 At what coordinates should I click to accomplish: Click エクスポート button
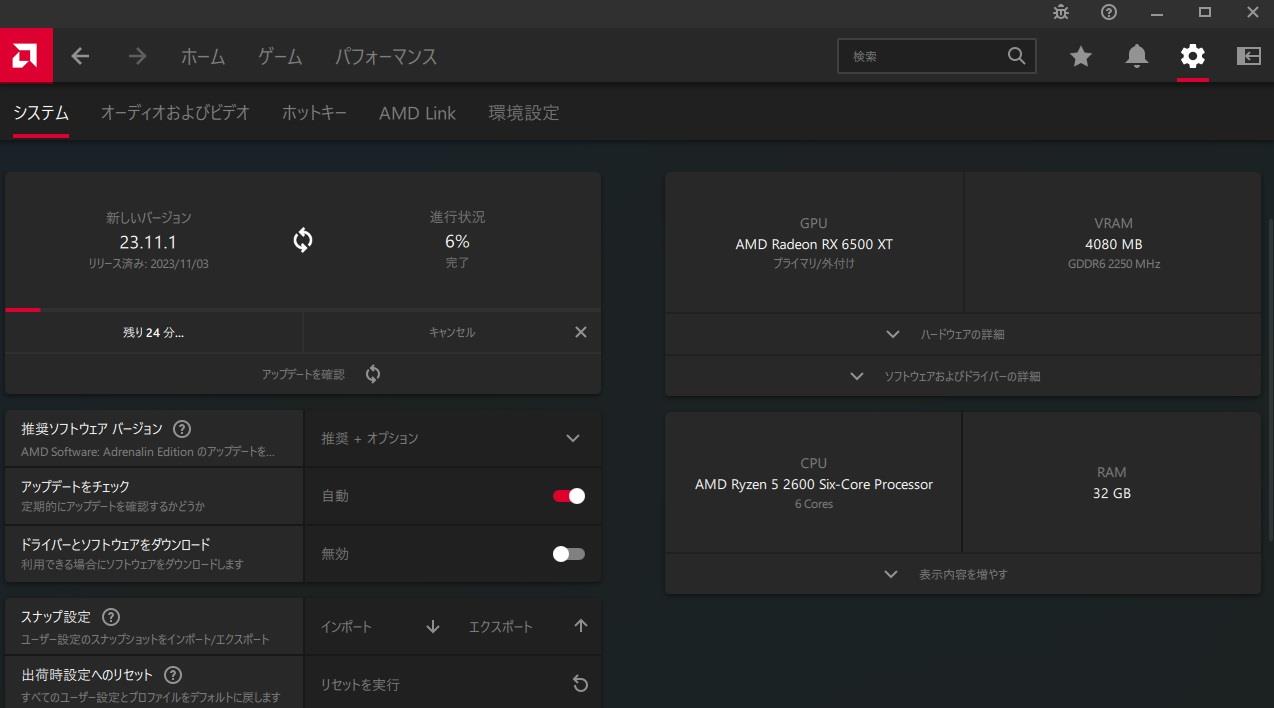pyautogui.click(x=527, y=627)
